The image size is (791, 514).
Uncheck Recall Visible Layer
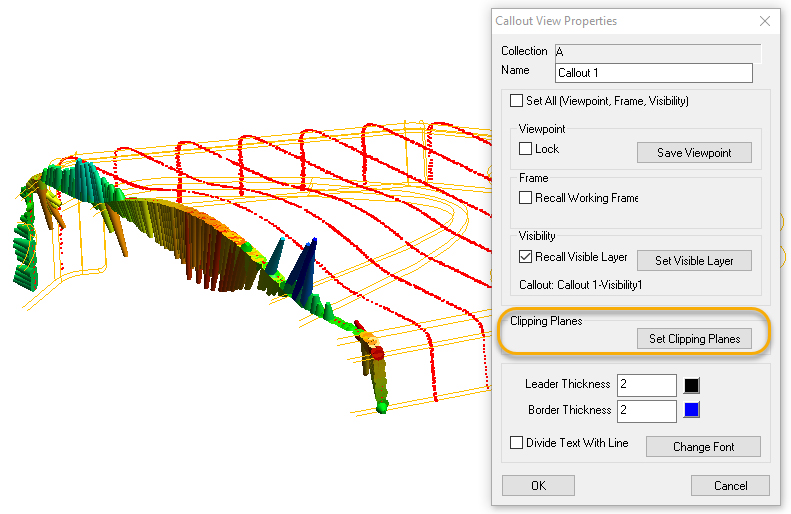(525, 257)
